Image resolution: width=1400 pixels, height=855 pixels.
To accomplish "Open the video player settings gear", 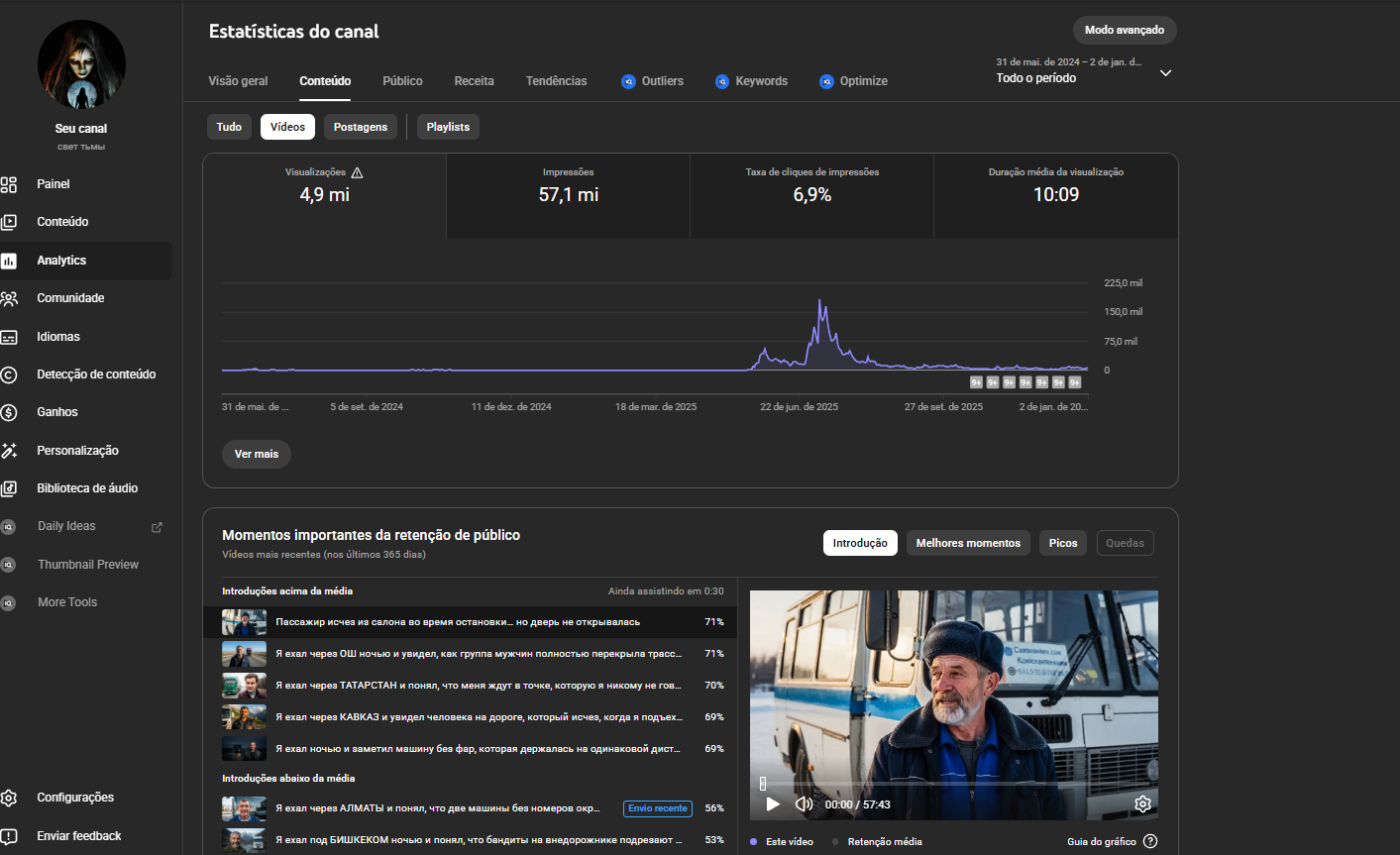I will tap(1142, 804).
